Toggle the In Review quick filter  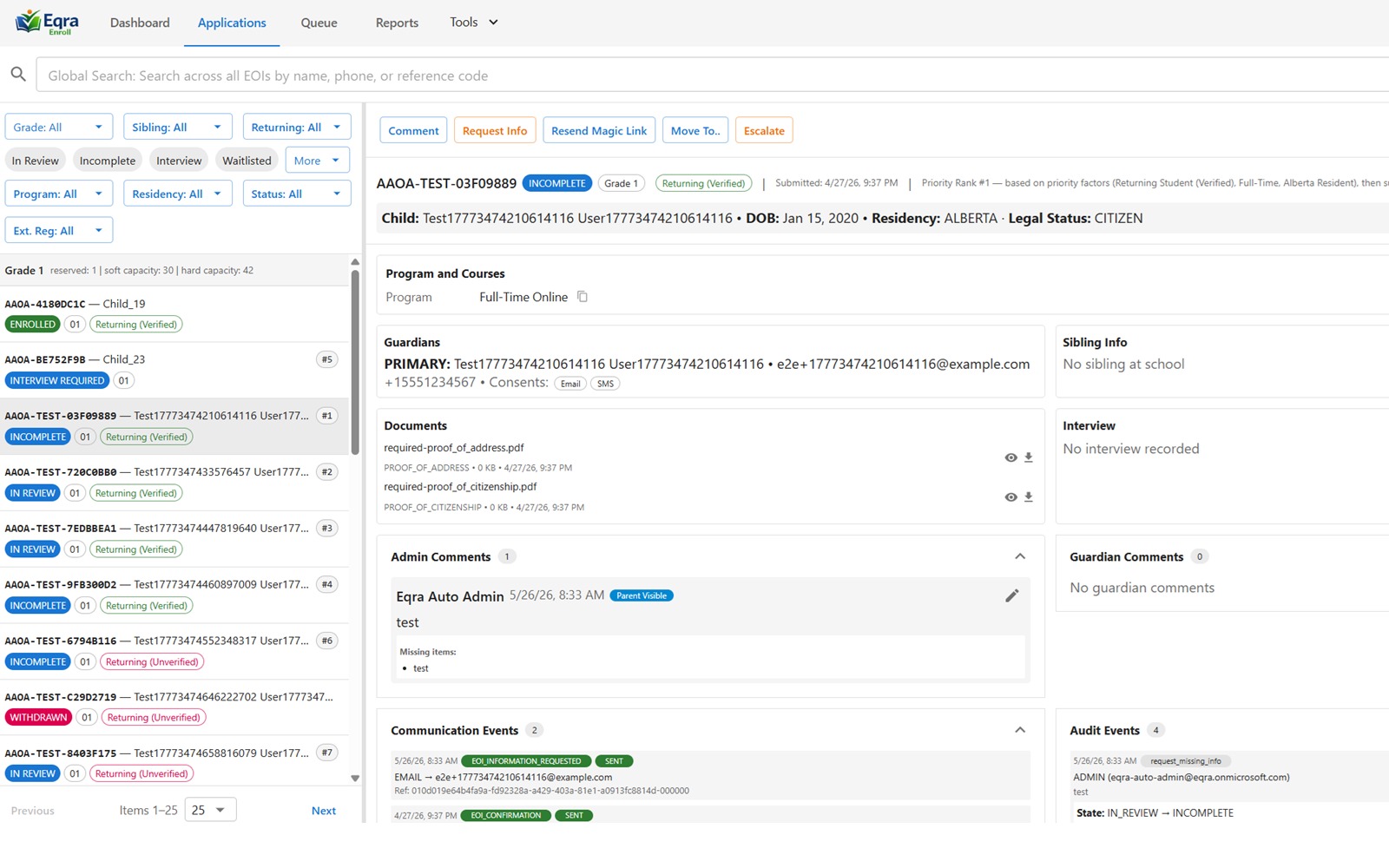[36, 161]
